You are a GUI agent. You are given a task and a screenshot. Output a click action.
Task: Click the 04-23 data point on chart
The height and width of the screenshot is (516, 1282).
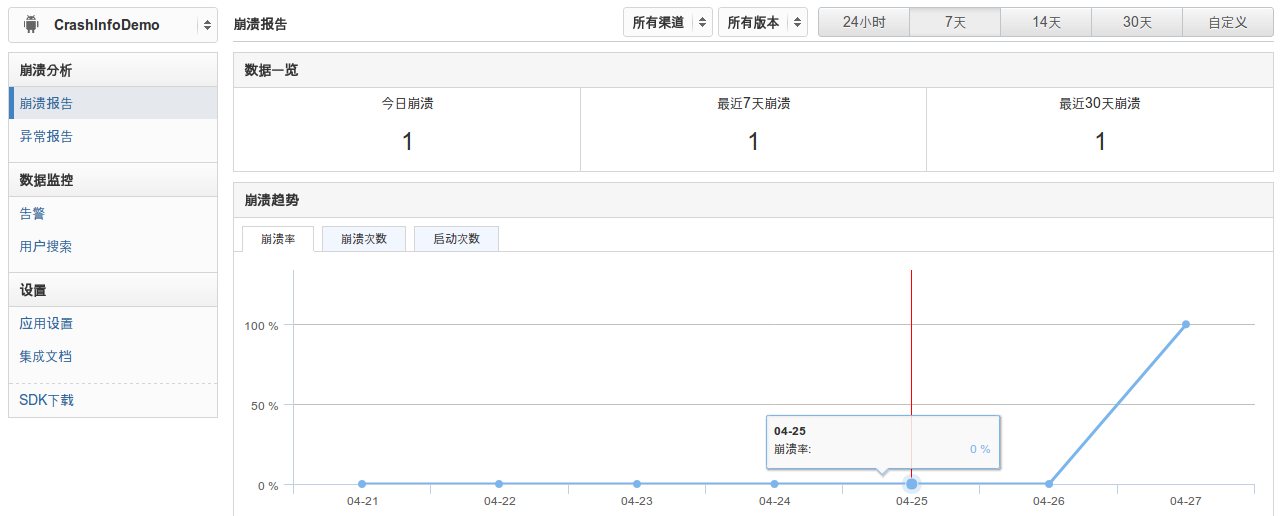[637, 484]
